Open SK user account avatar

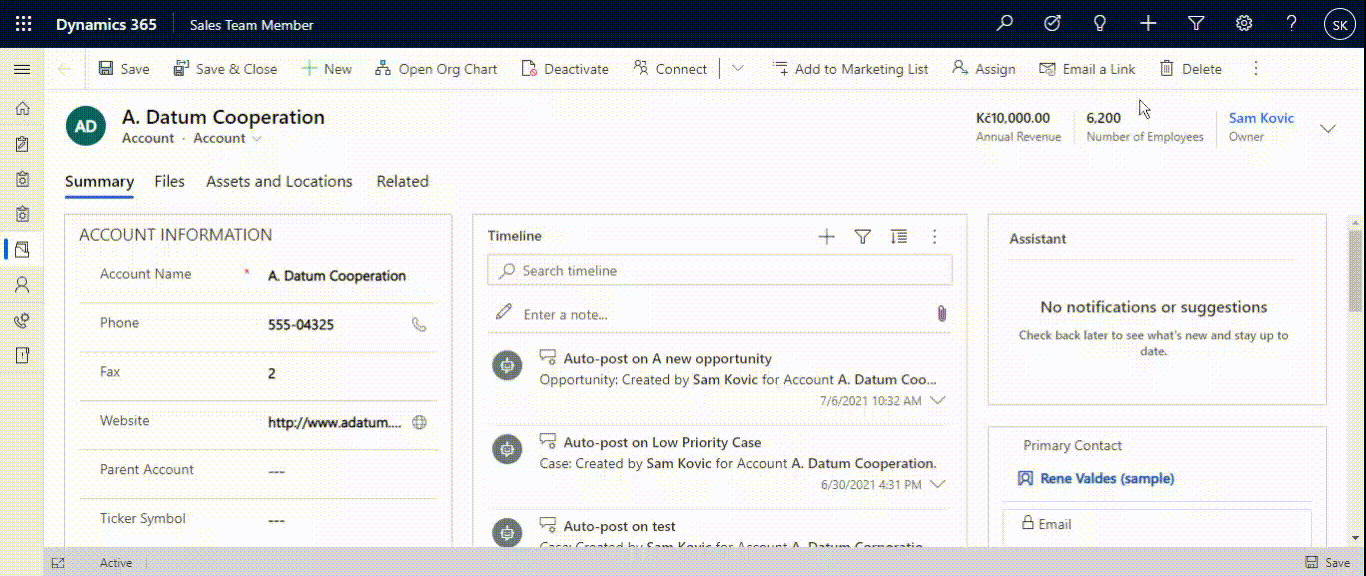point(1340,25)
